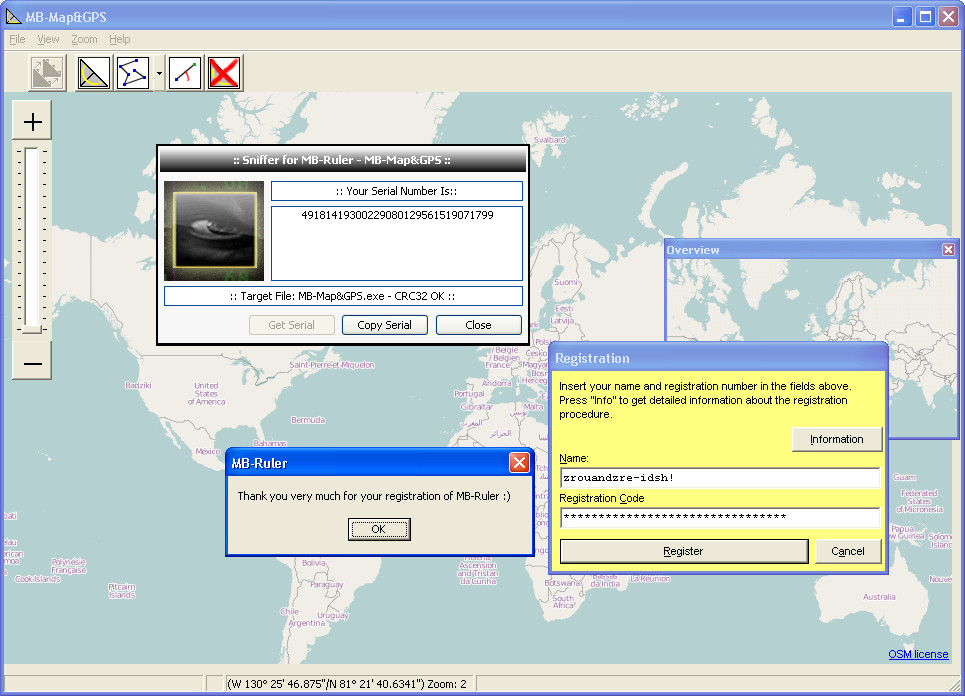965x696 pixels.
Task: Close the Sniffer dialog with Close button
Action: point(478,325)
